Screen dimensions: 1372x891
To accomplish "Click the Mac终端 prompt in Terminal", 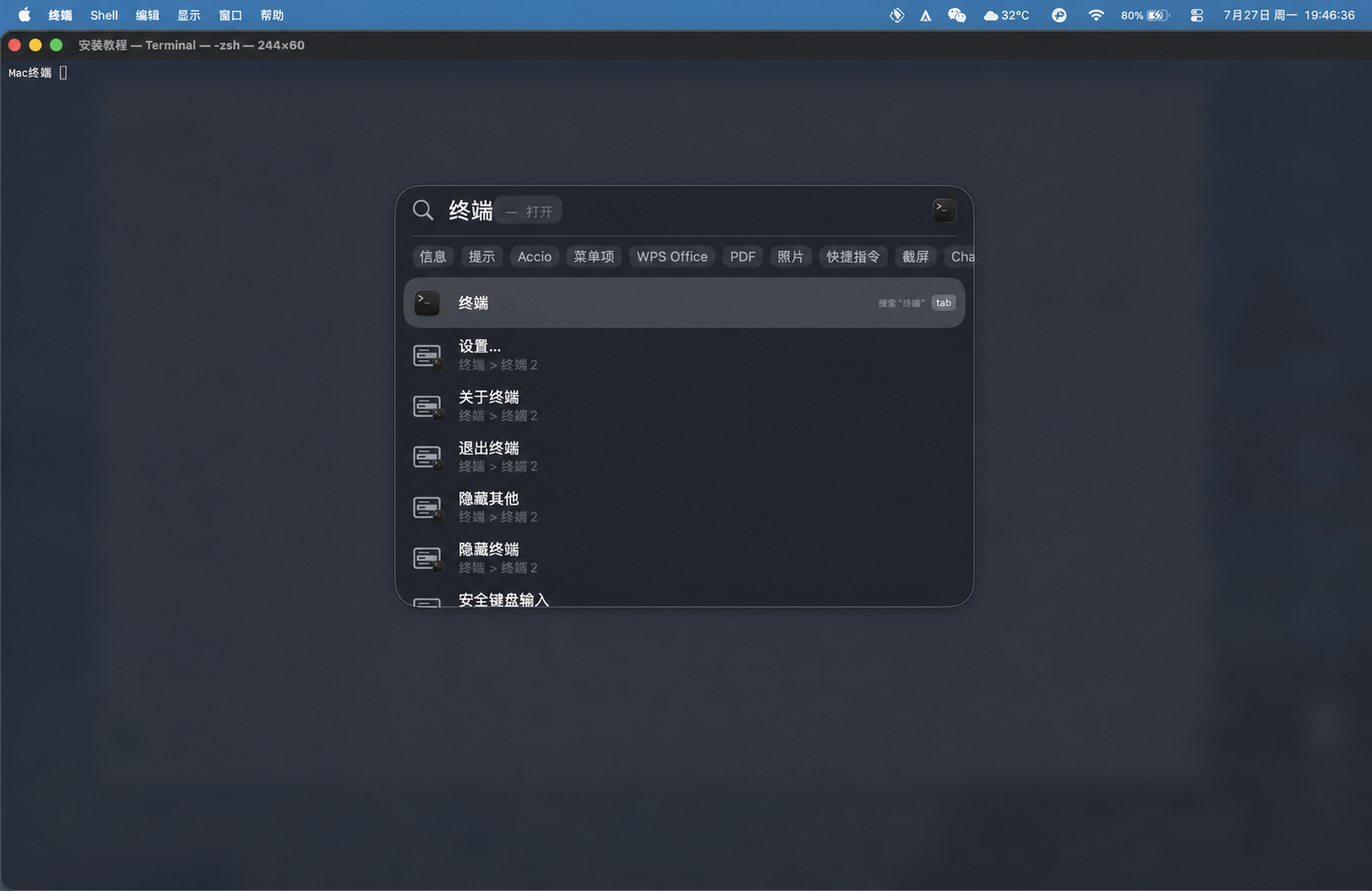I will point(30,73).
